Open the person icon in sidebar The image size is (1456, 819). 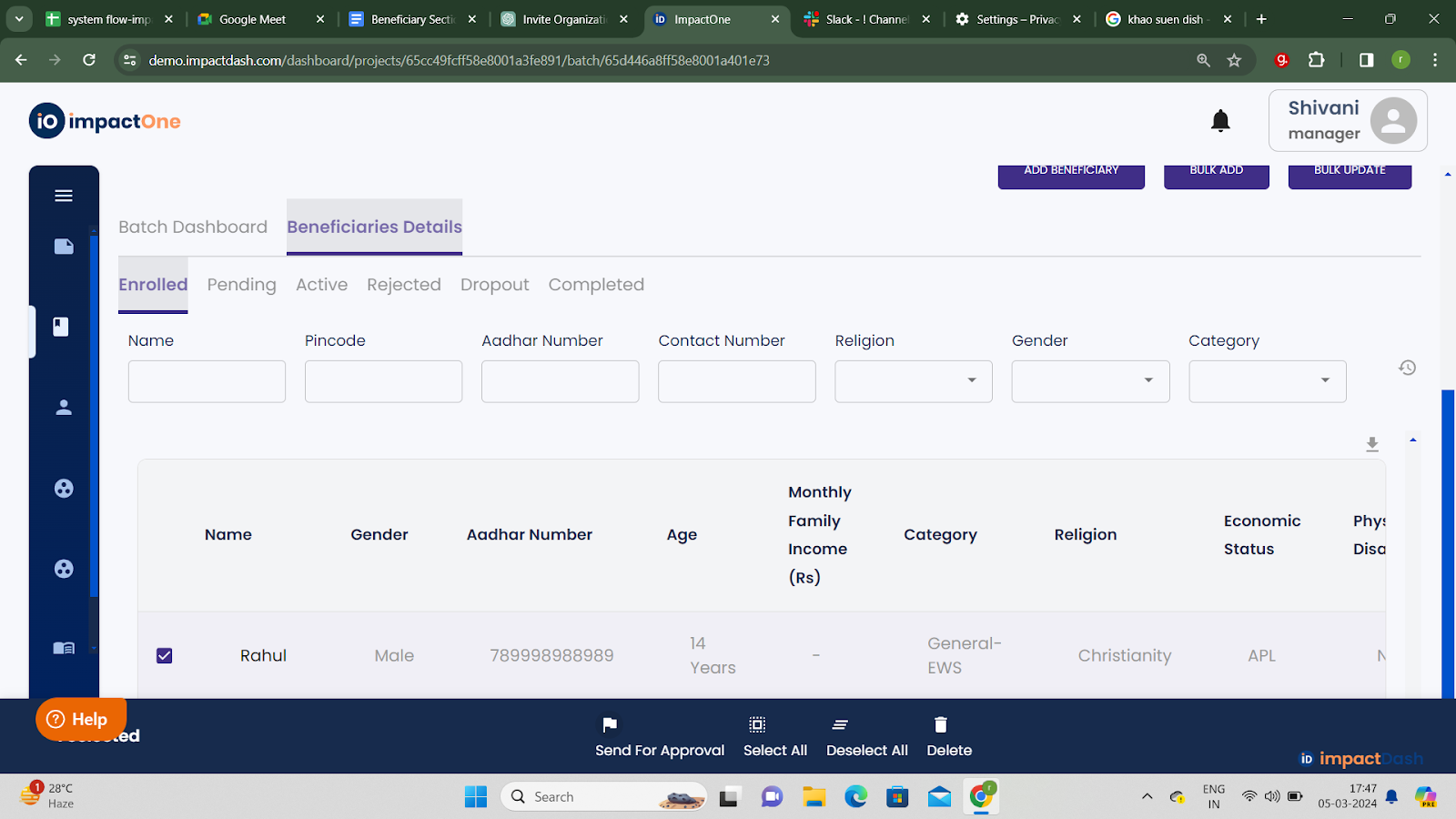pyautogui.click(x=64, y=408)
